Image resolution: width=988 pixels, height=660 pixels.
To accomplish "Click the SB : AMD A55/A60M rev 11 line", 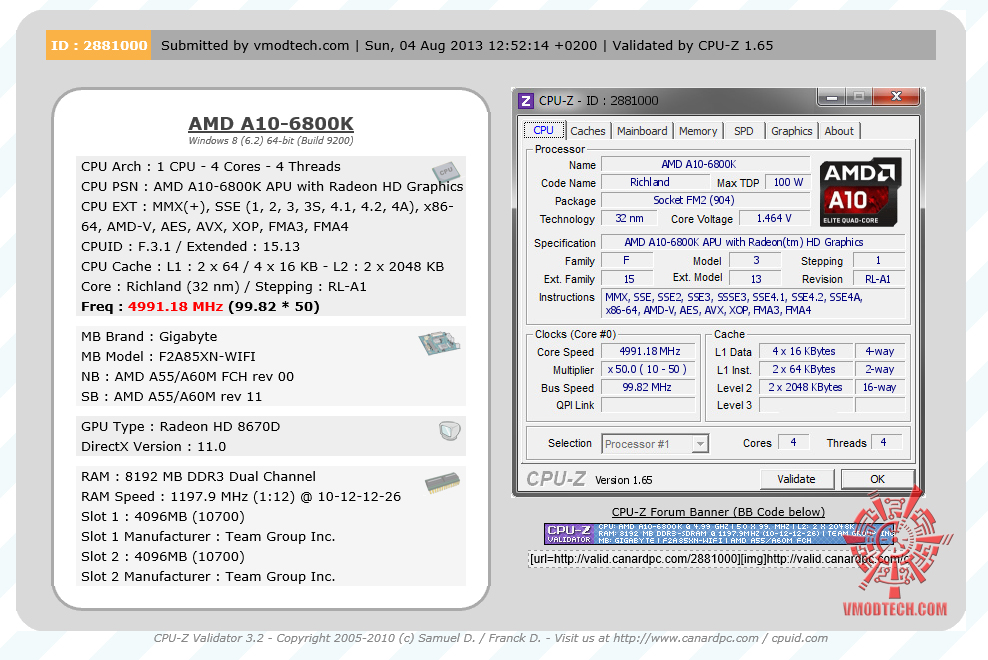I will pyautogui.click(x=171, y=397).
